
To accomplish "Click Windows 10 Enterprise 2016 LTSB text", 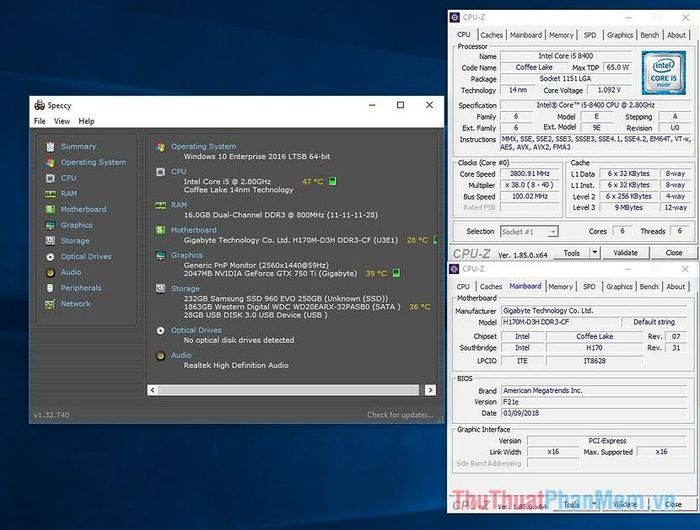I will [257, 157].
